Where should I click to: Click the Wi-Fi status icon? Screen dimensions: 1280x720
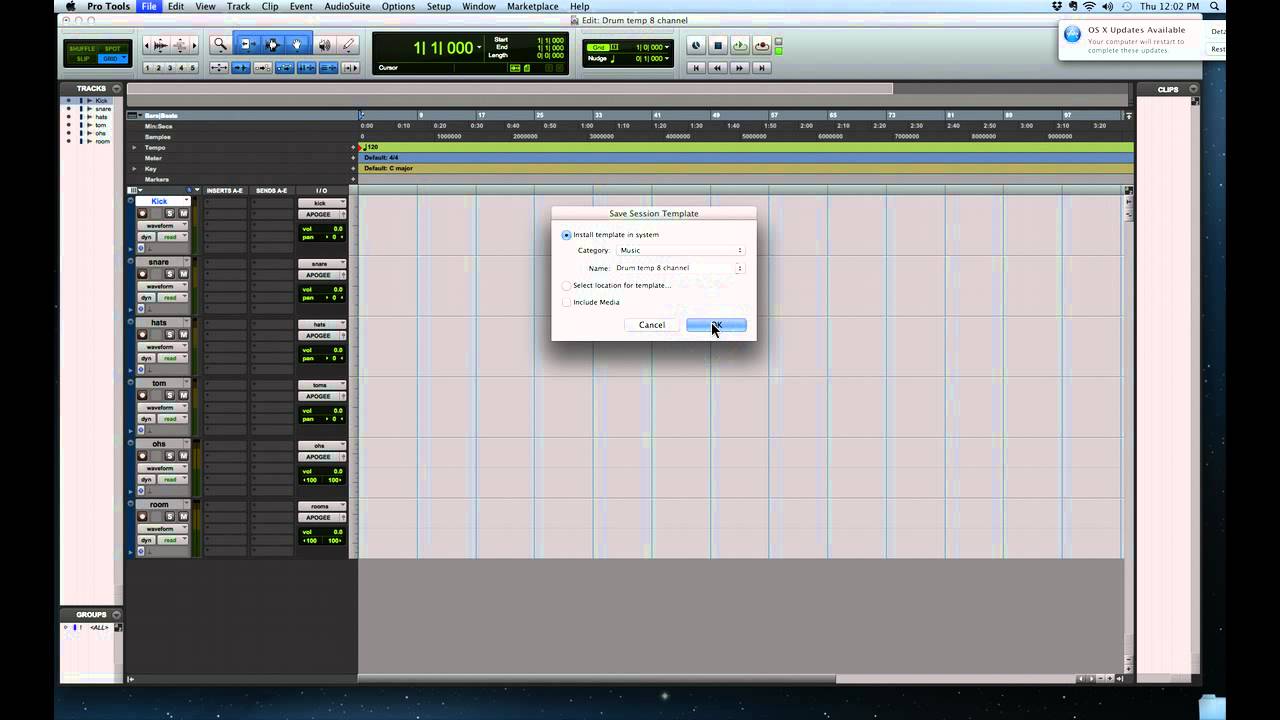[1089, 6]
